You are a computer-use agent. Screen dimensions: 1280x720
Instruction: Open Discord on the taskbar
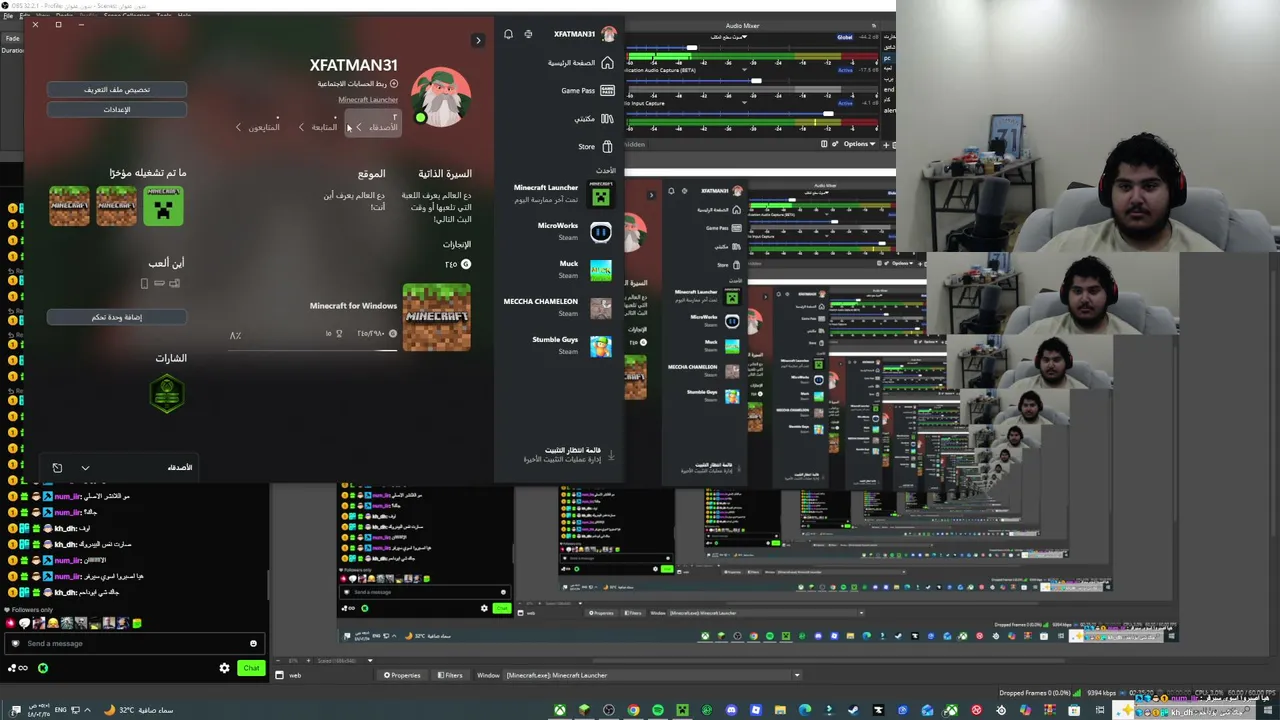tap(731, 711)
